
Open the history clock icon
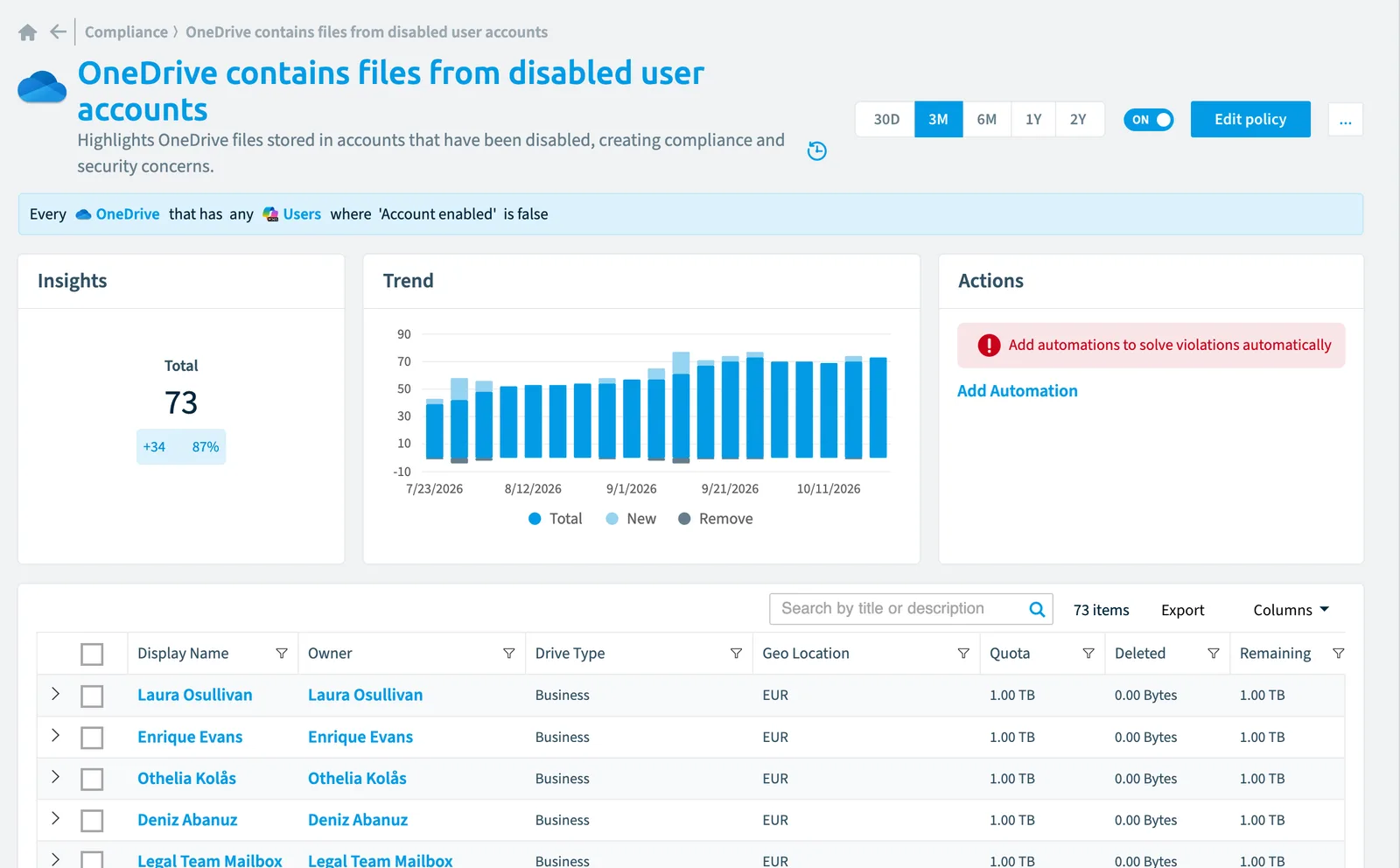click(x=816, y=150)
